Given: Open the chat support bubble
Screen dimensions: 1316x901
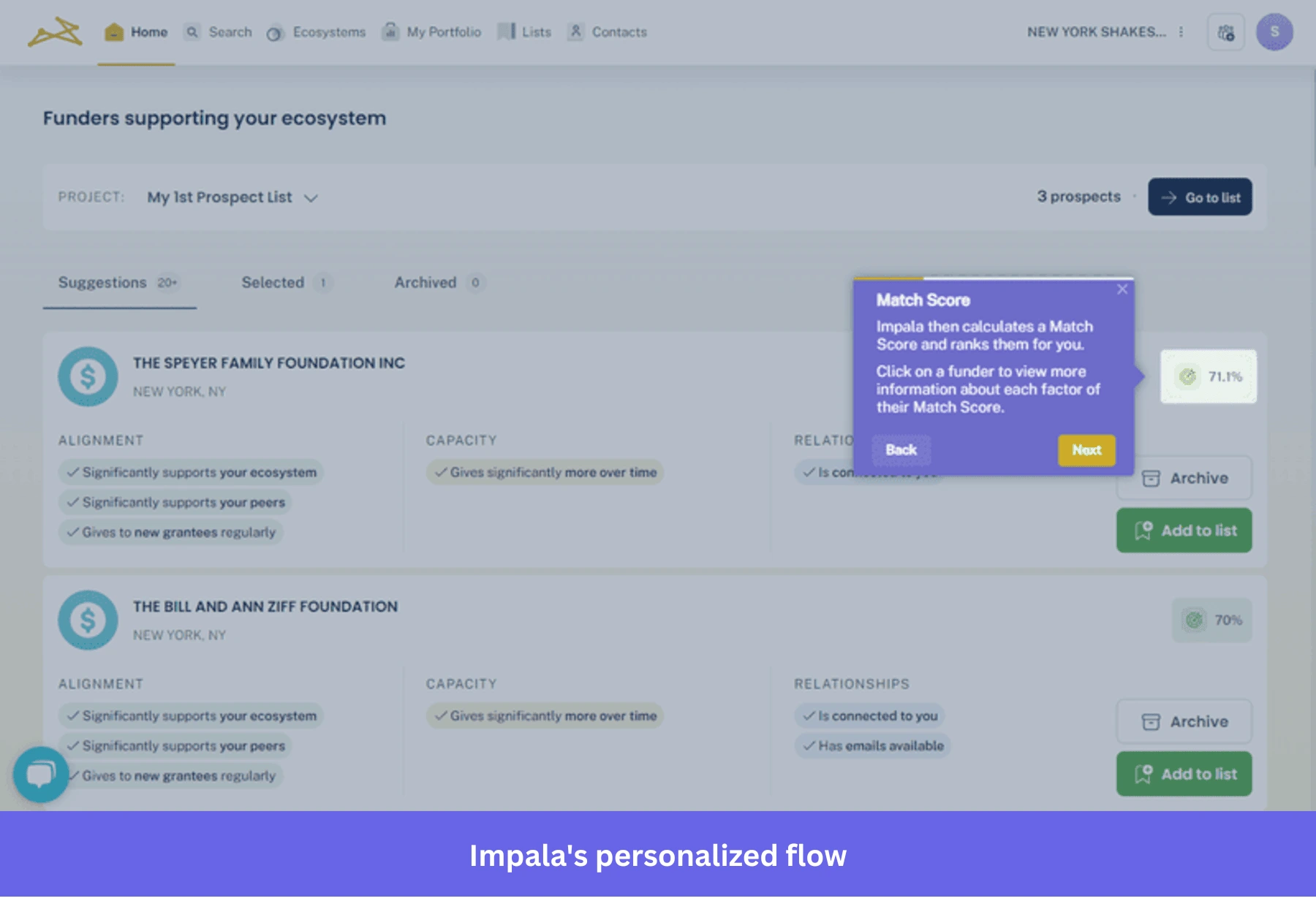Looking at the screenshot, I should point(41,775).
